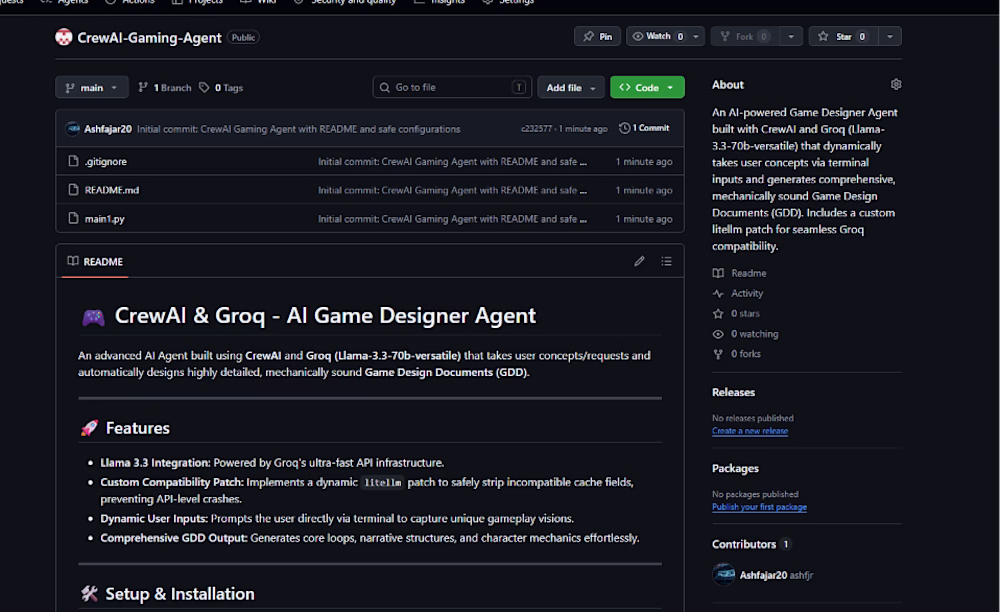Open the Releases heading link
The height and width of the screenshot is (612, 1000).
point(733,392)
